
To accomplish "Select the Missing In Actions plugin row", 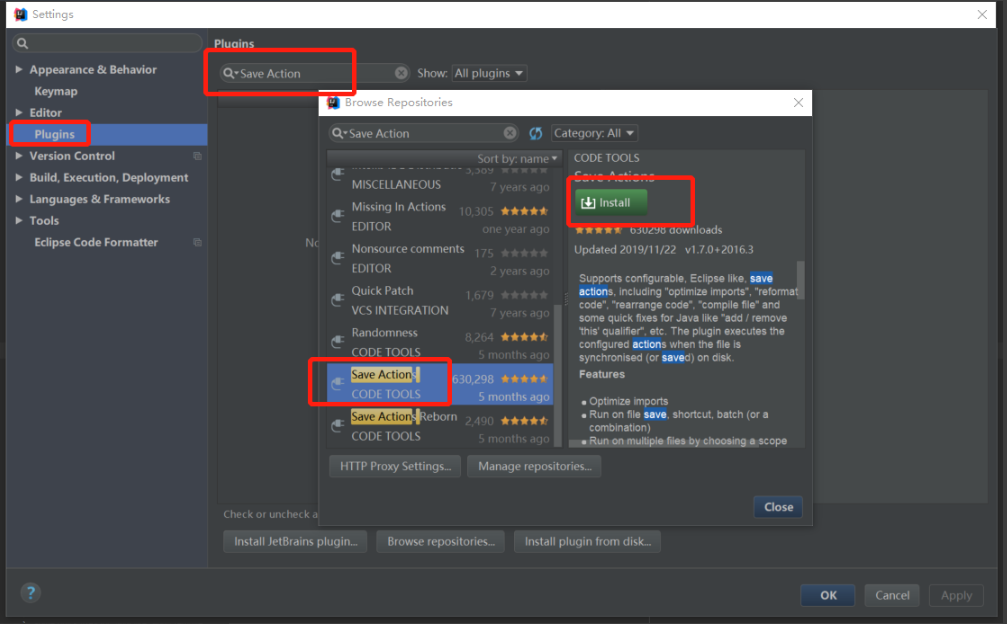I will point(440,217).
